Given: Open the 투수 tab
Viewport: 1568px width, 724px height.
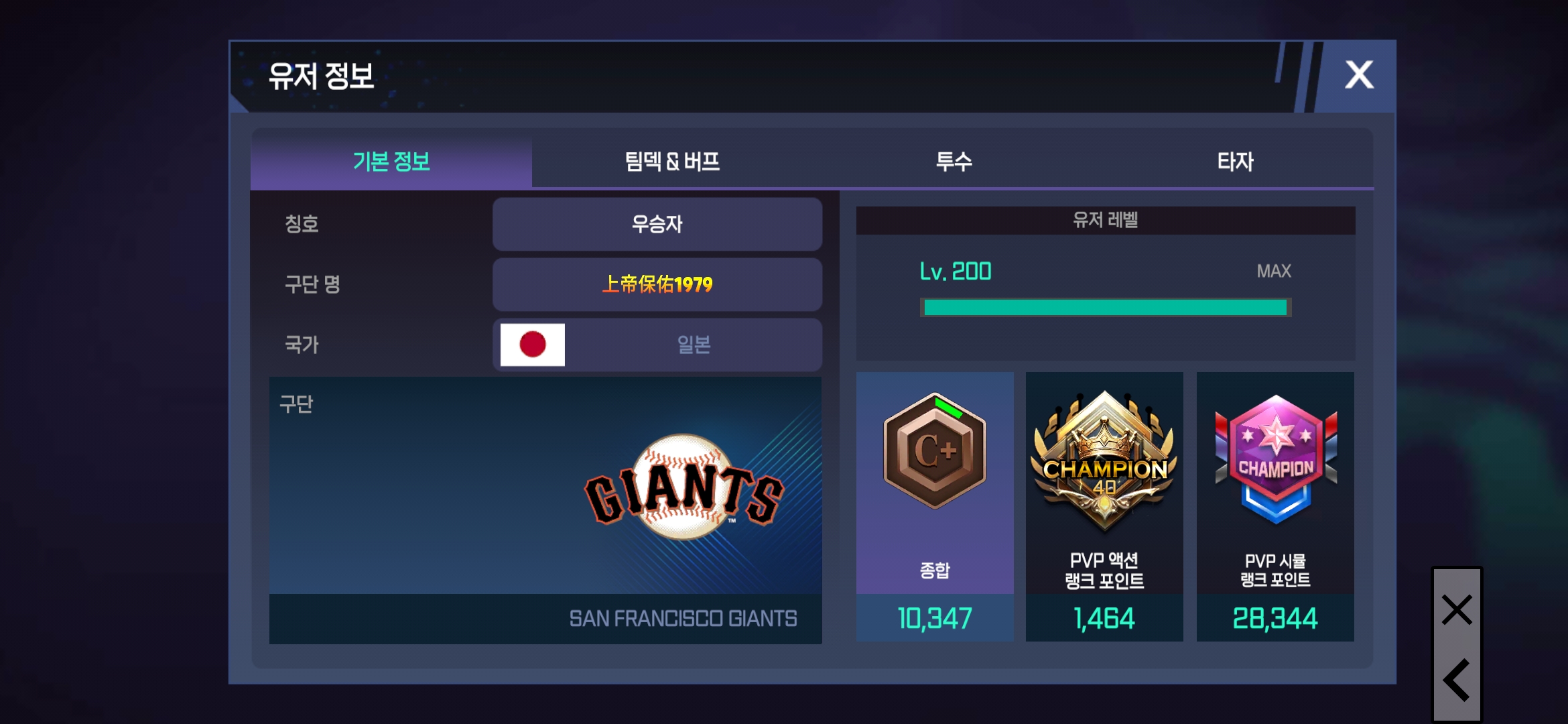Looking at the screenshot, I should pyautogui.click(x=954, y=162).
